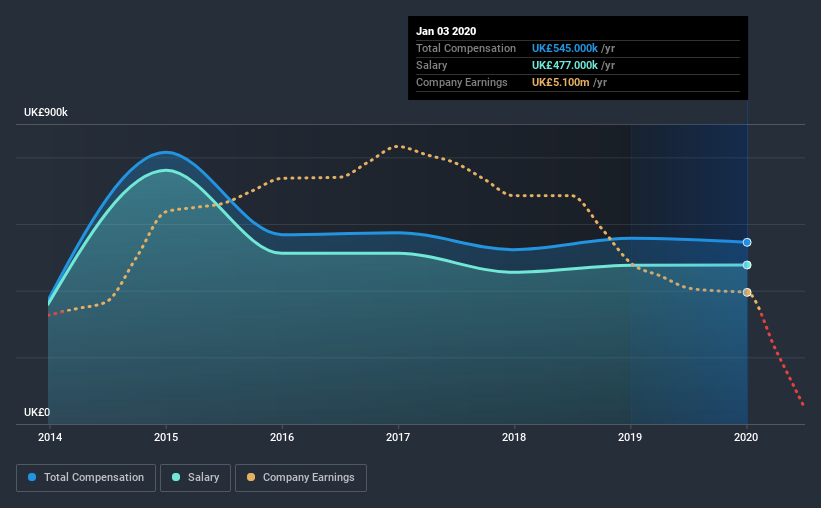Image resolution: width=821 pixels, height=508 pixels.
Task: Click the blue dot in Total Compensation legend
Action: click(32, 477)
